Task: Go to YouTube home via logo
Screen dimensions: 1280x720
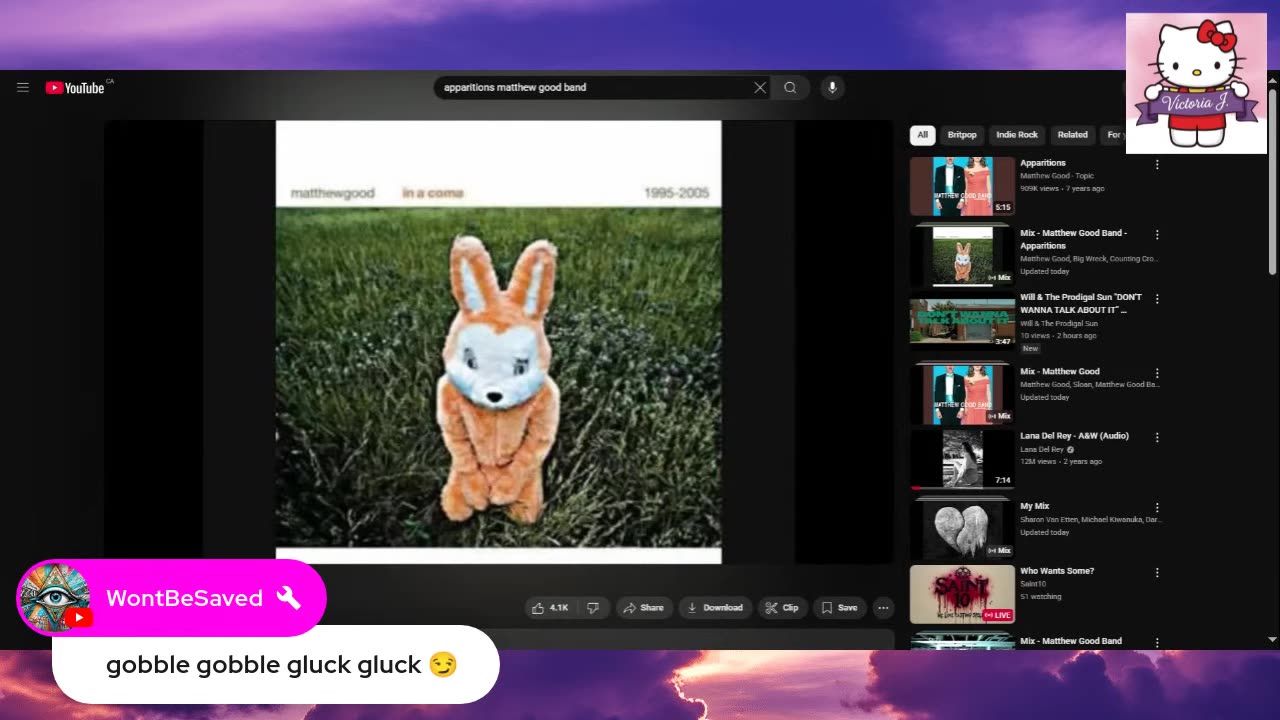Action: click(75, 87)
